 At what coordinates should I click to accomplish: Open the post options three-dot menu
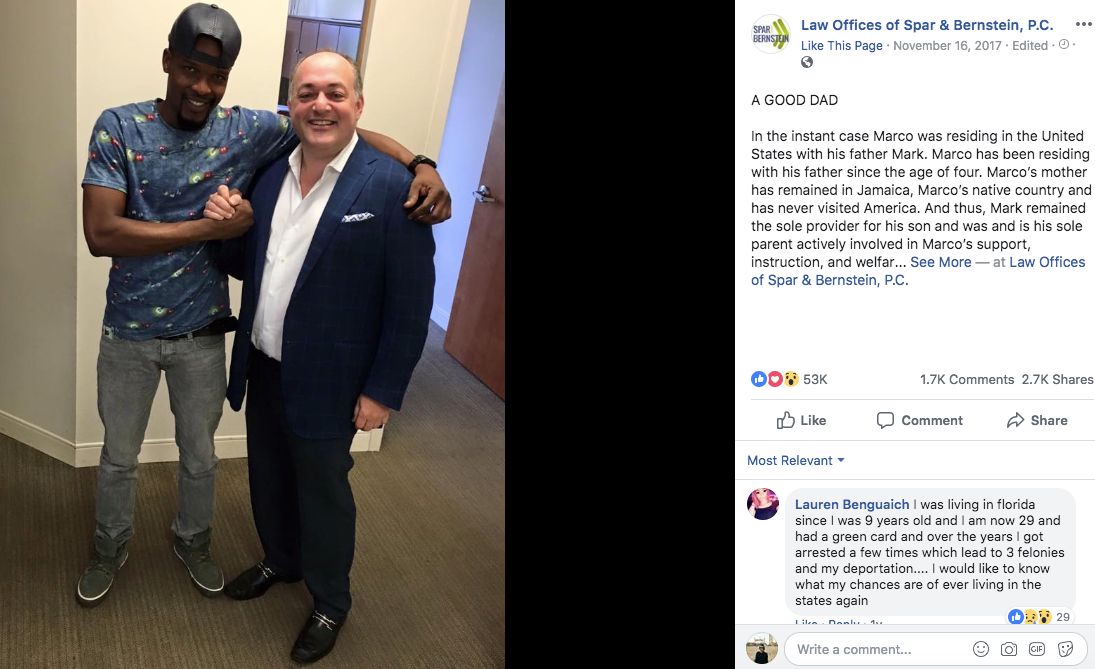click(x=1084, y=24)
